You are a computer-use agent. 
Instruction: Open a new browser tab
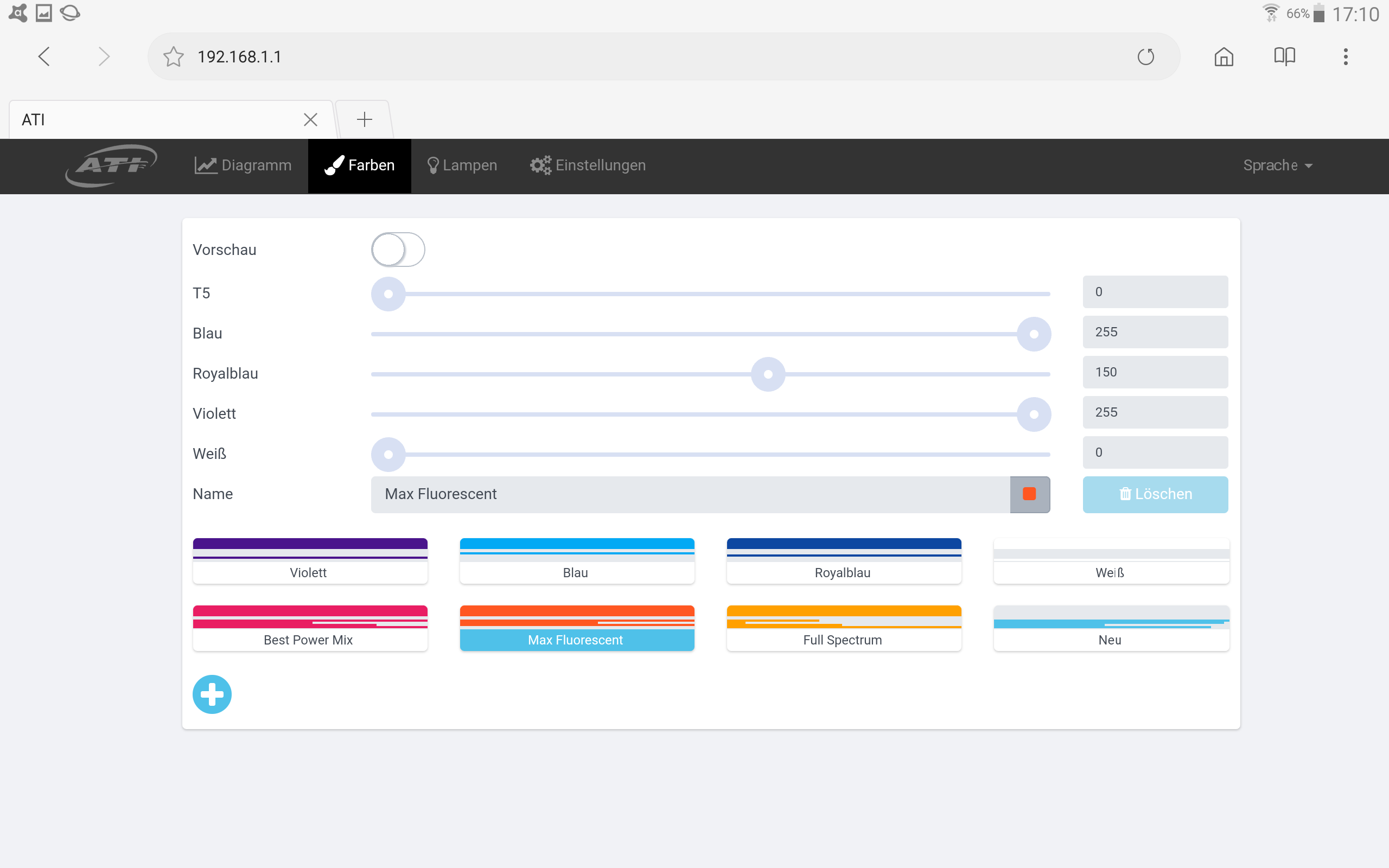(365, 119)
